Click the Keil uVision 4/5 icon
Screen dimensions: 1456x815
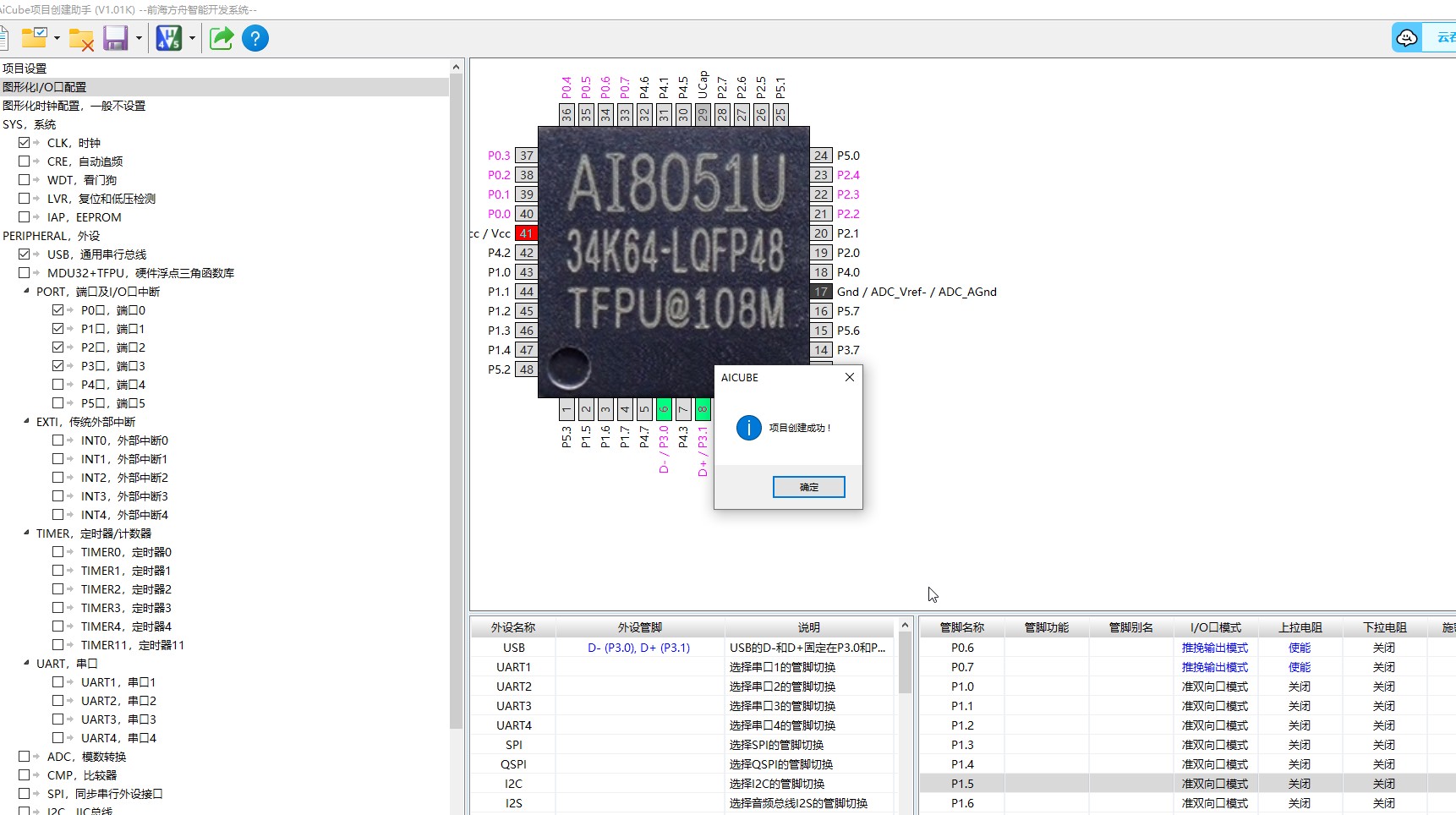pyautogui.click(x=168, y=38)
